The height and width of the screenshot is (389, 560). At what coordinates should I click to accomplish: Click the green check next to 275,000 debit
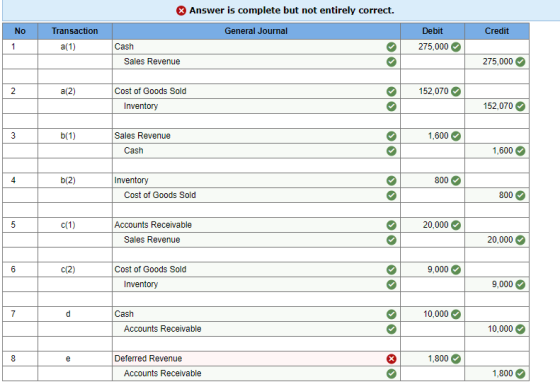(456, 47)
